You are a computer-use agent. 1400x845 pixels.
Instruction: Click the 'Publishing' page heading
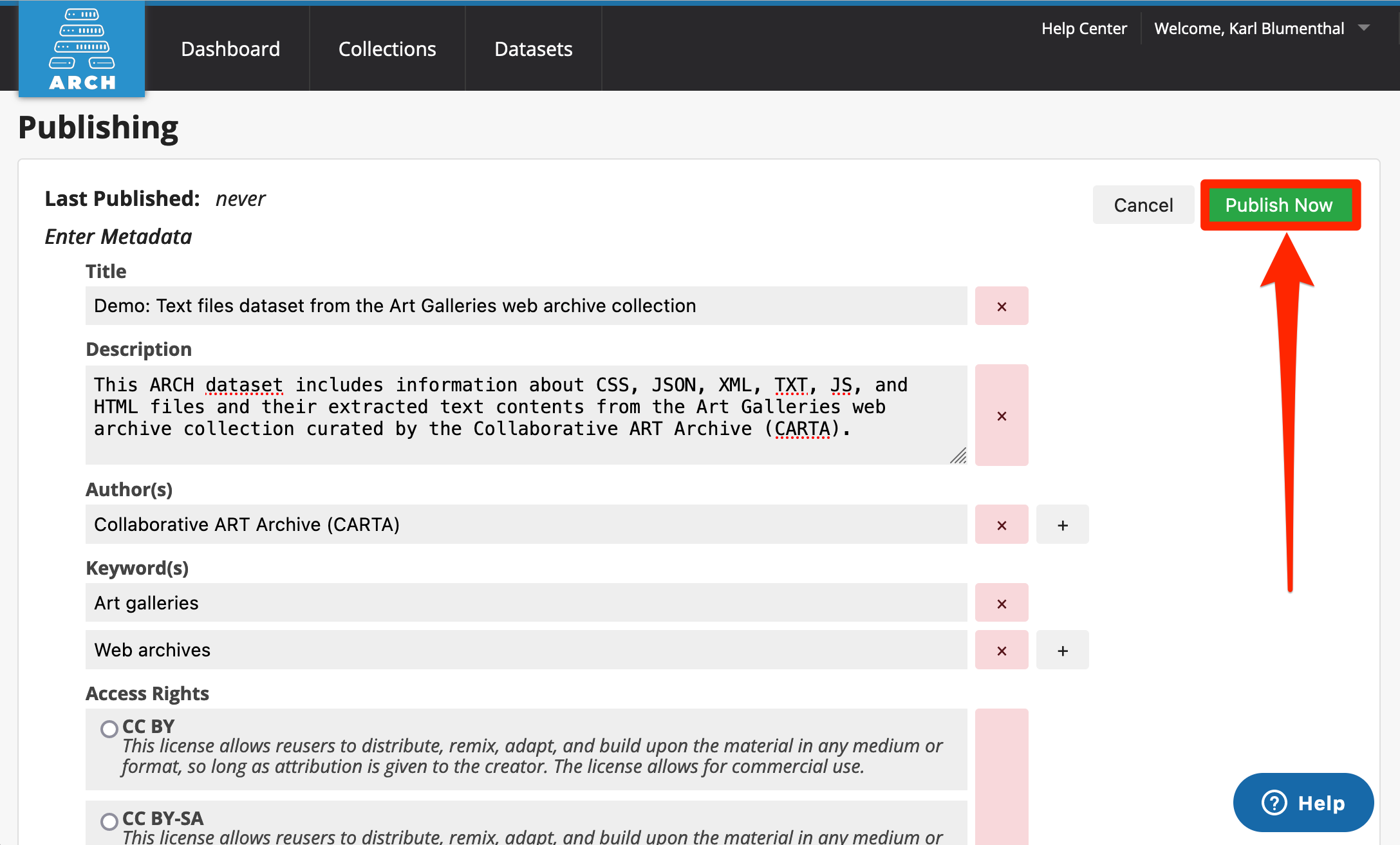click(x=98, y=127)
